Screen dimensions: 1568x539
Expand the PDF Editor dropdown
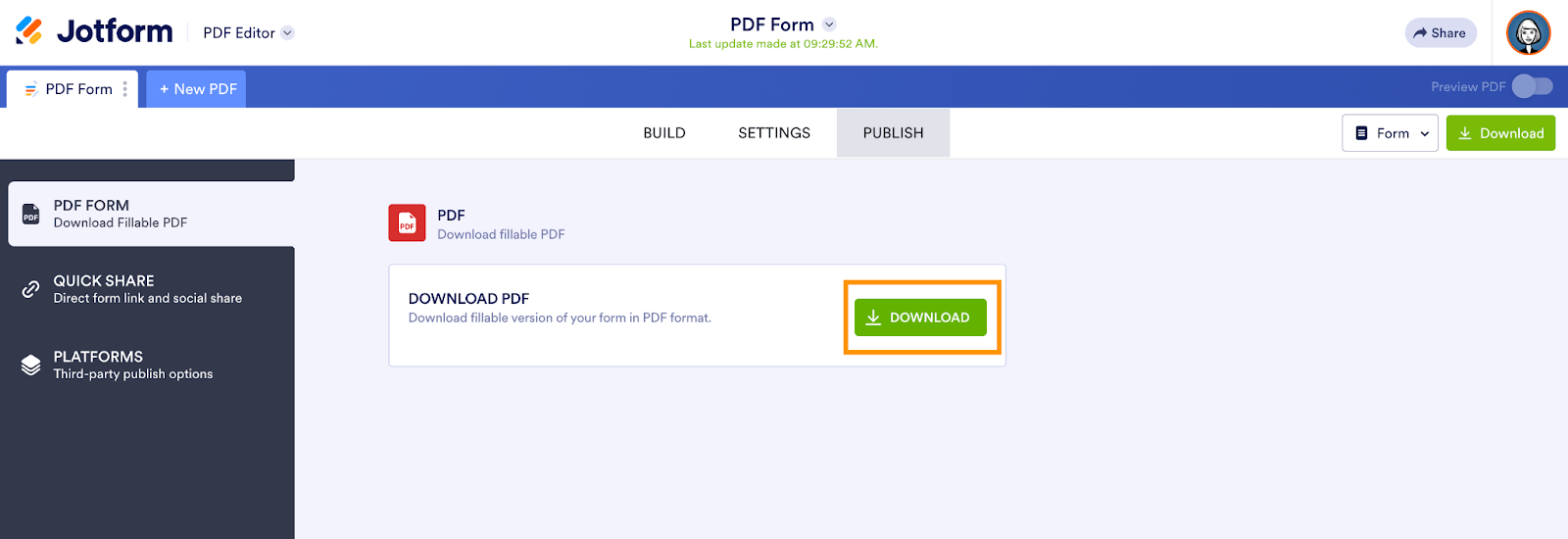click(x=287, y=32)
